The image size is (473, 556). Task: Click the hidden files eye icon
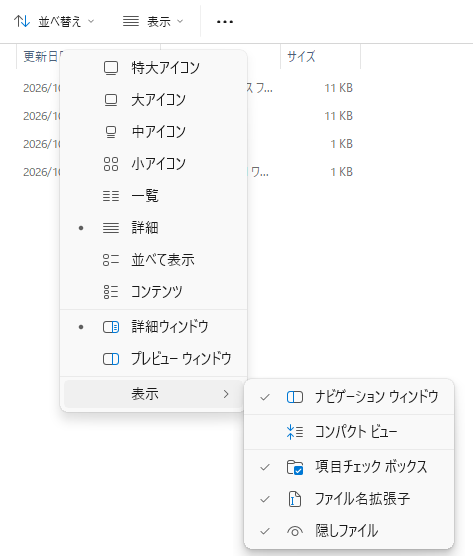[295, 531]
